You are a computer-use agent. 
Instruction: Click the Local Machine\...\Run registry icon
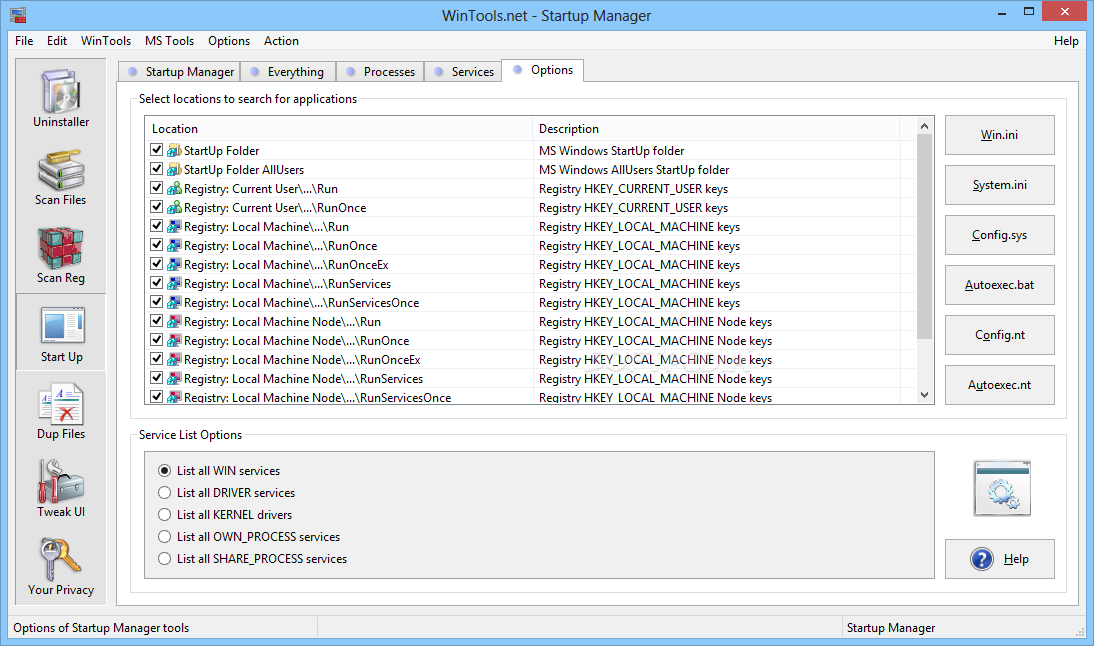click(x=174, y=227)
